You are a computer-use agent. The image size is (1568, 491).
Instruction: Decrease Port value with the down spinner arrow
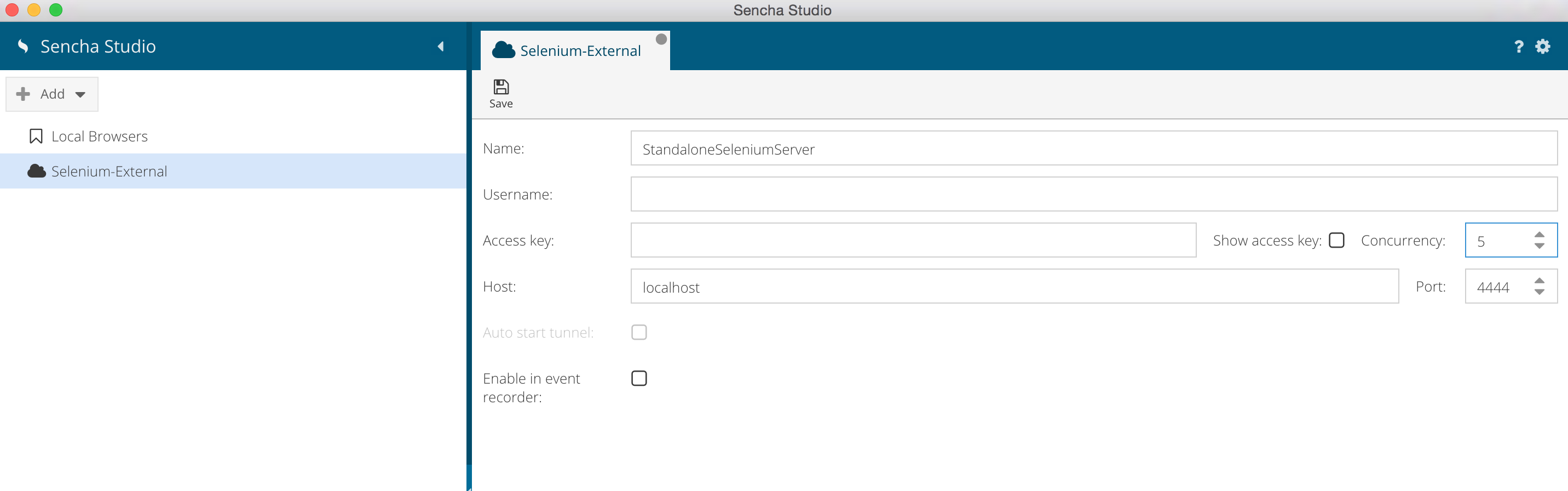tap(1539, 293)
